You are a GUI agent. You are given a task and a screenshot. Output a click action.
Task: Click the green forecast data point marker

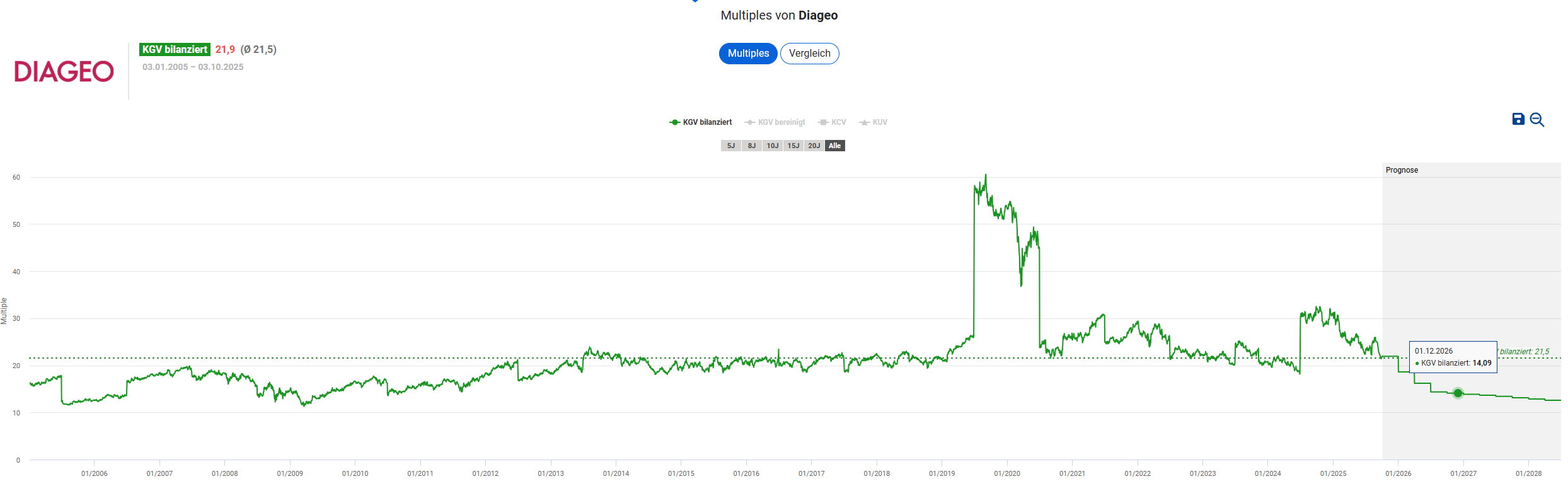pos(1458,393)
